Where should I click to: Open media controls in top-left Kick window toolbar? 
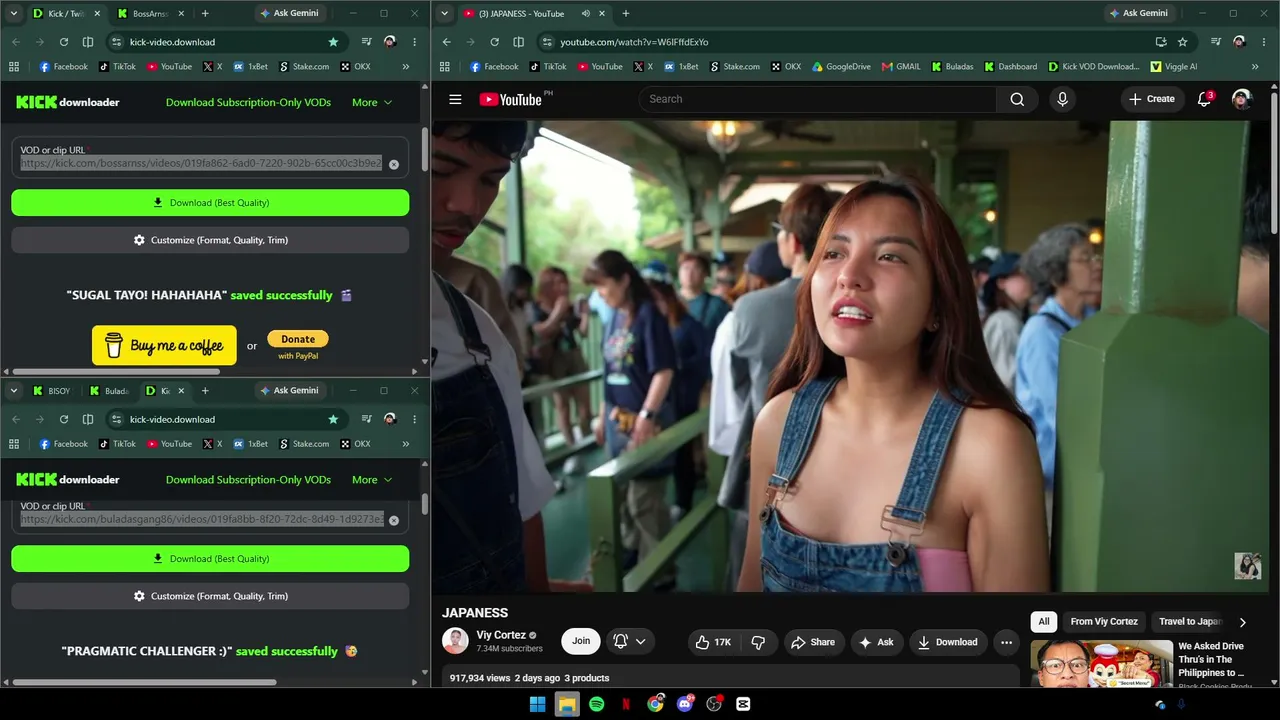(366, 42)
